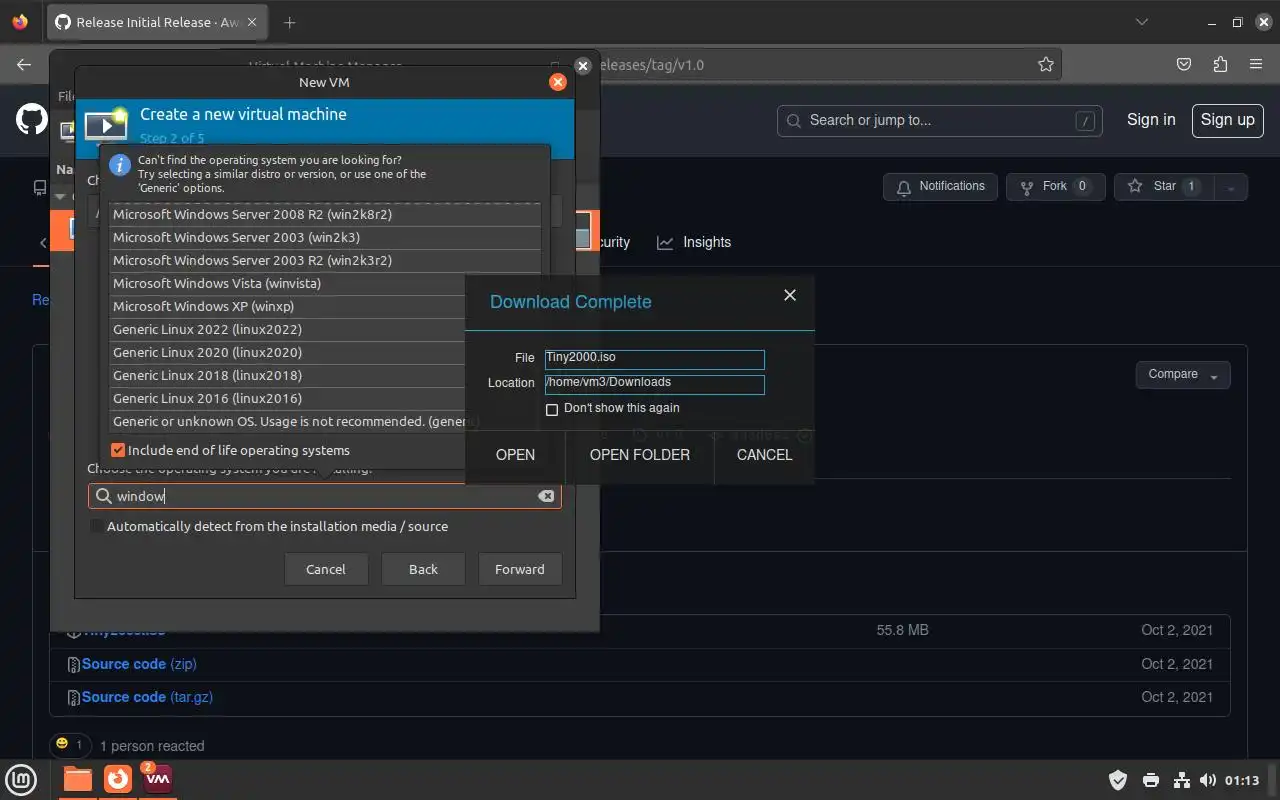This screenshot has width=1280, height=800.
Task: Open the Firefox extensions puzzle icon
Action: point(1220,64)
